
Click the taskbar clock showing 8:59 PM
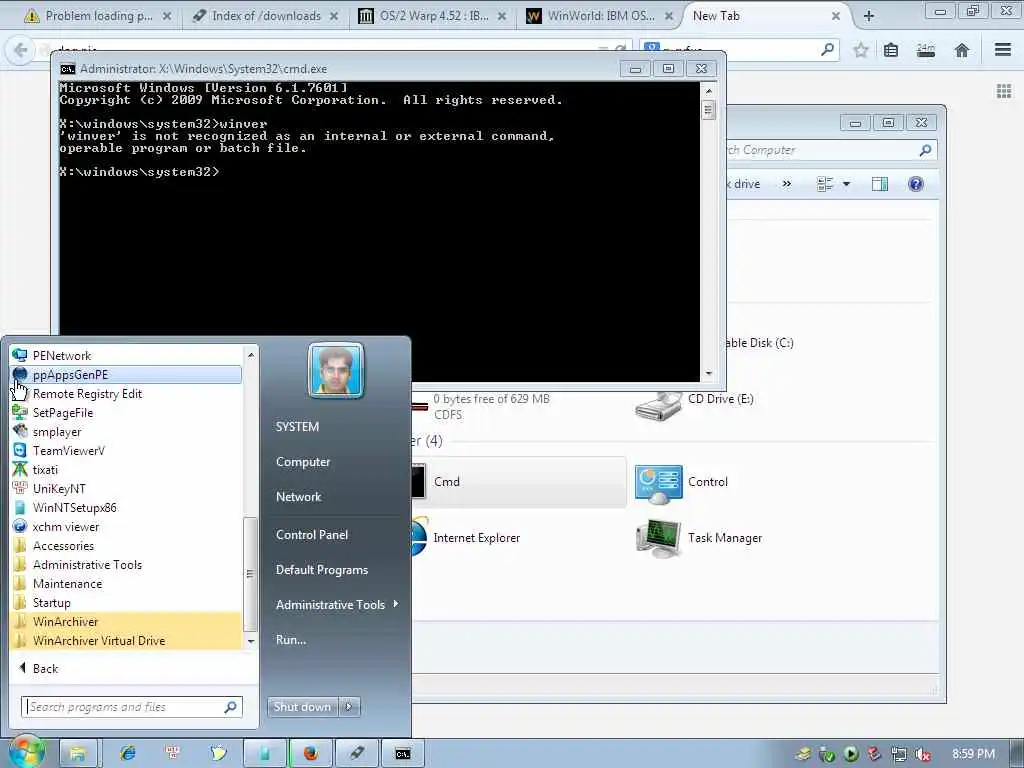[973, 754]
